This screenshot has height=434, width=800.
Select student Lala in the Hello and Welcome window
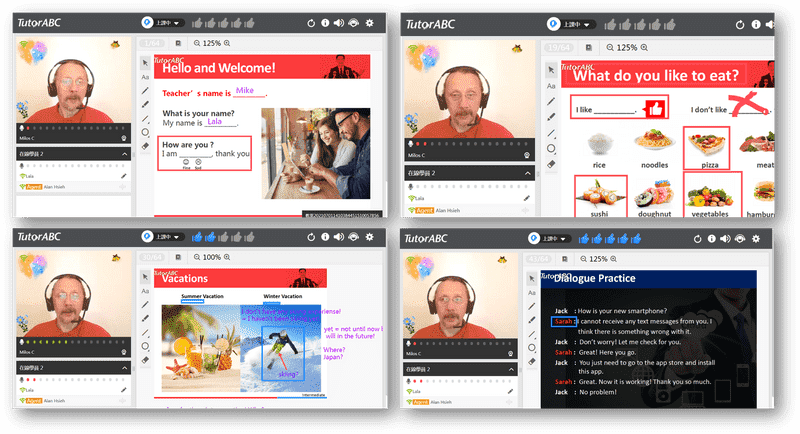(x=30, y=175)
